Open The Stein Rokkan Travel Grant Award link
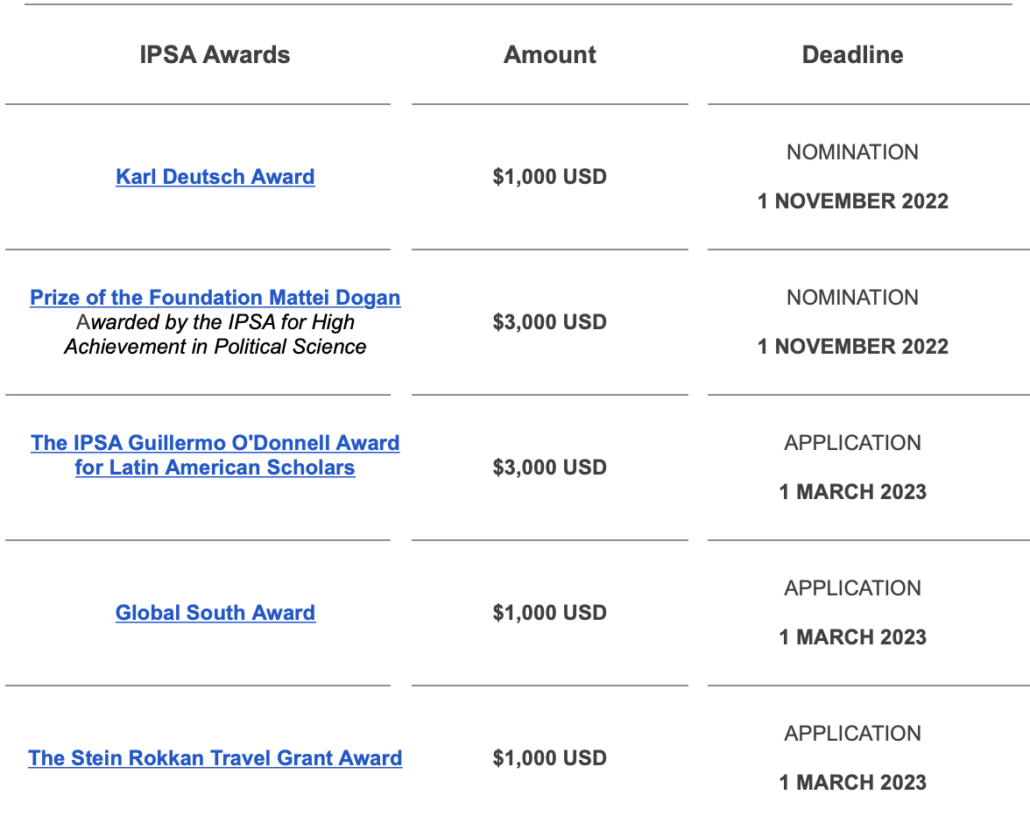1030x830 pixels. (215, 758)
